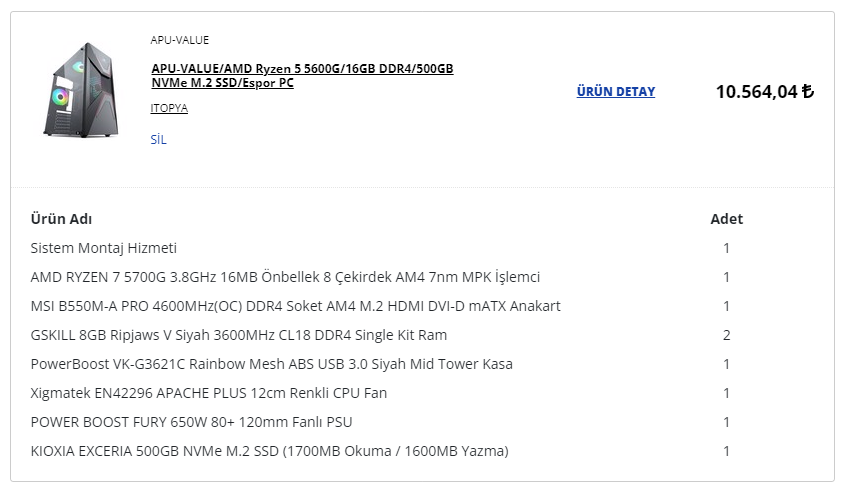Click the Adet column header
Image resolution: width=843 pixels, height=491 pixels.
tap(726, 219)
